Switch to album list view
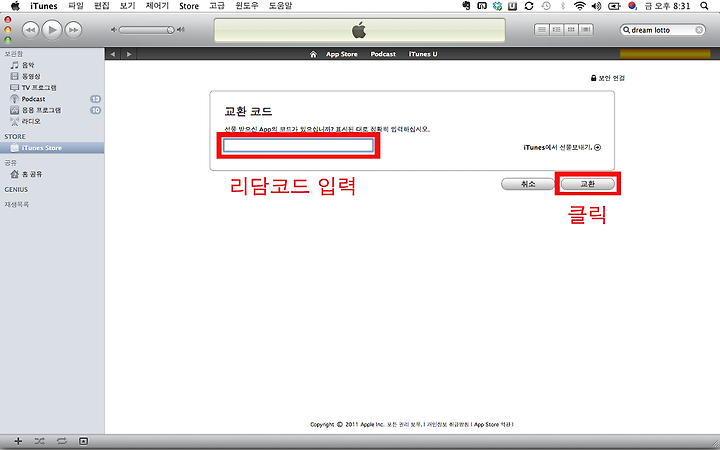Viewport: 720px width, 450px height. (x=557, y=30)
